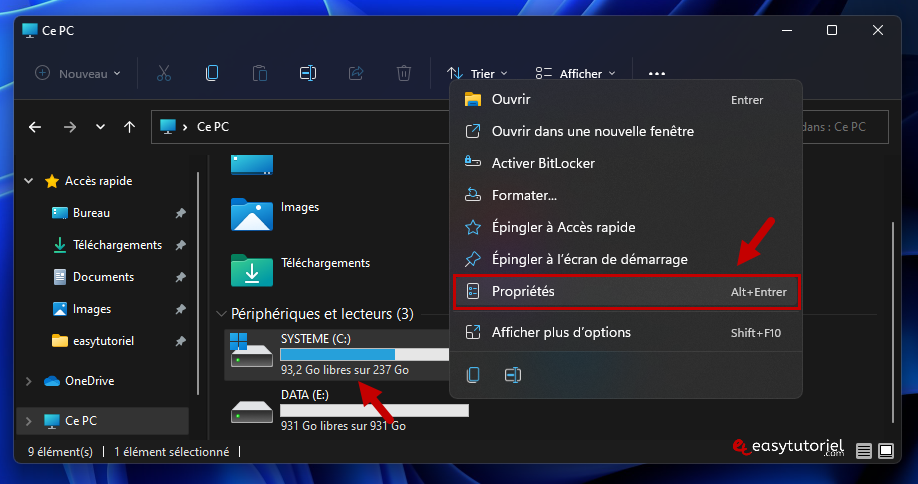Open the Afficher view dropdown

click(575, 73)
